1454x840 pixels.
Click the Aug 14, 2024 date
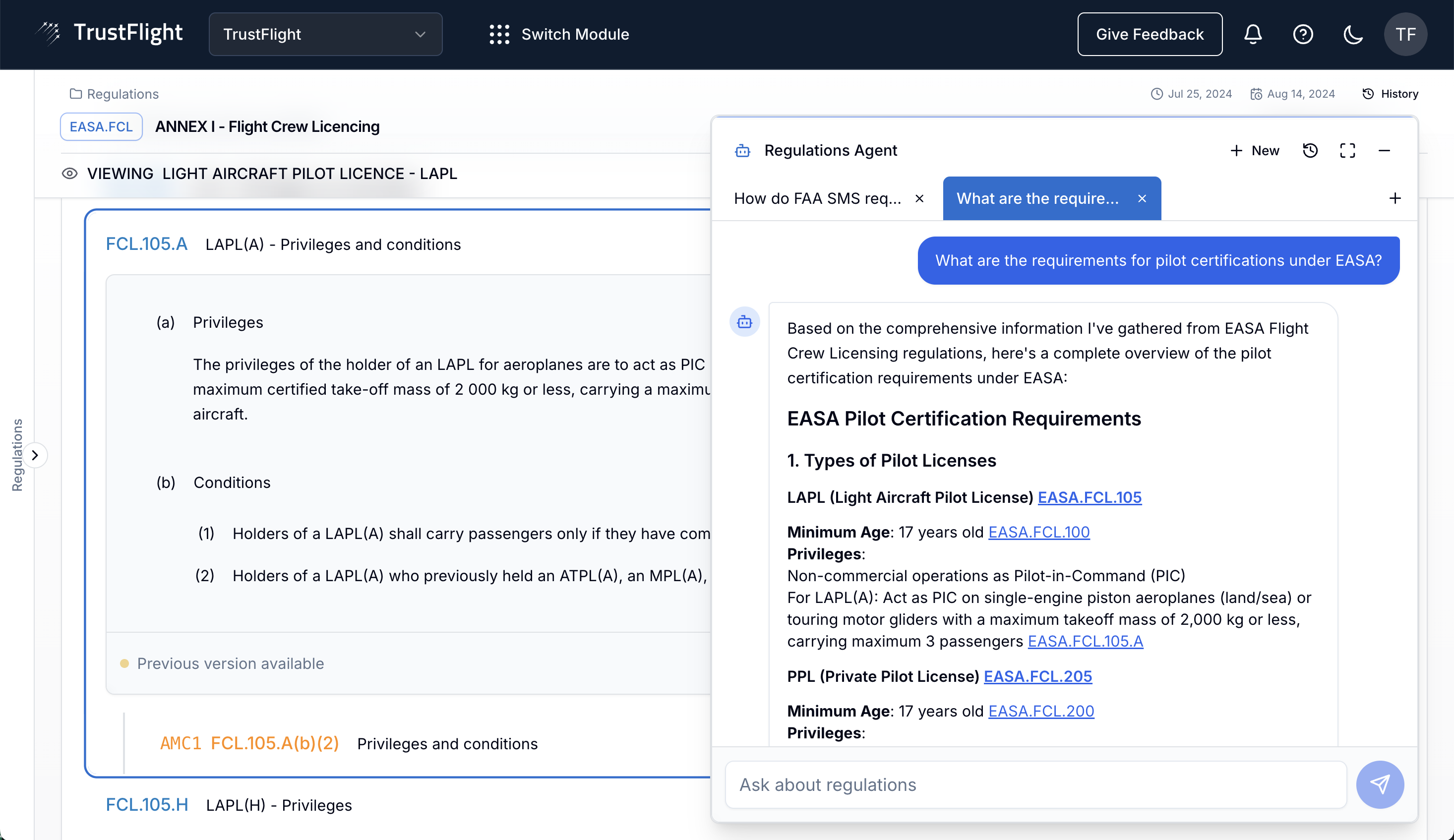pos(1292,93)
